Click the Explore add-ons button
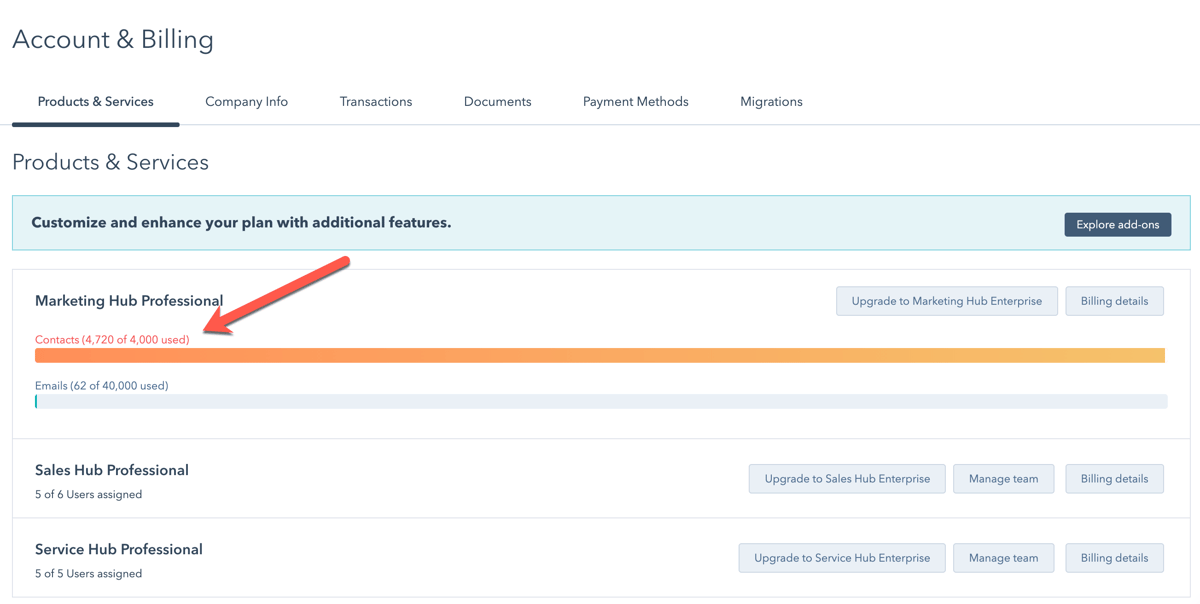 1117,224
